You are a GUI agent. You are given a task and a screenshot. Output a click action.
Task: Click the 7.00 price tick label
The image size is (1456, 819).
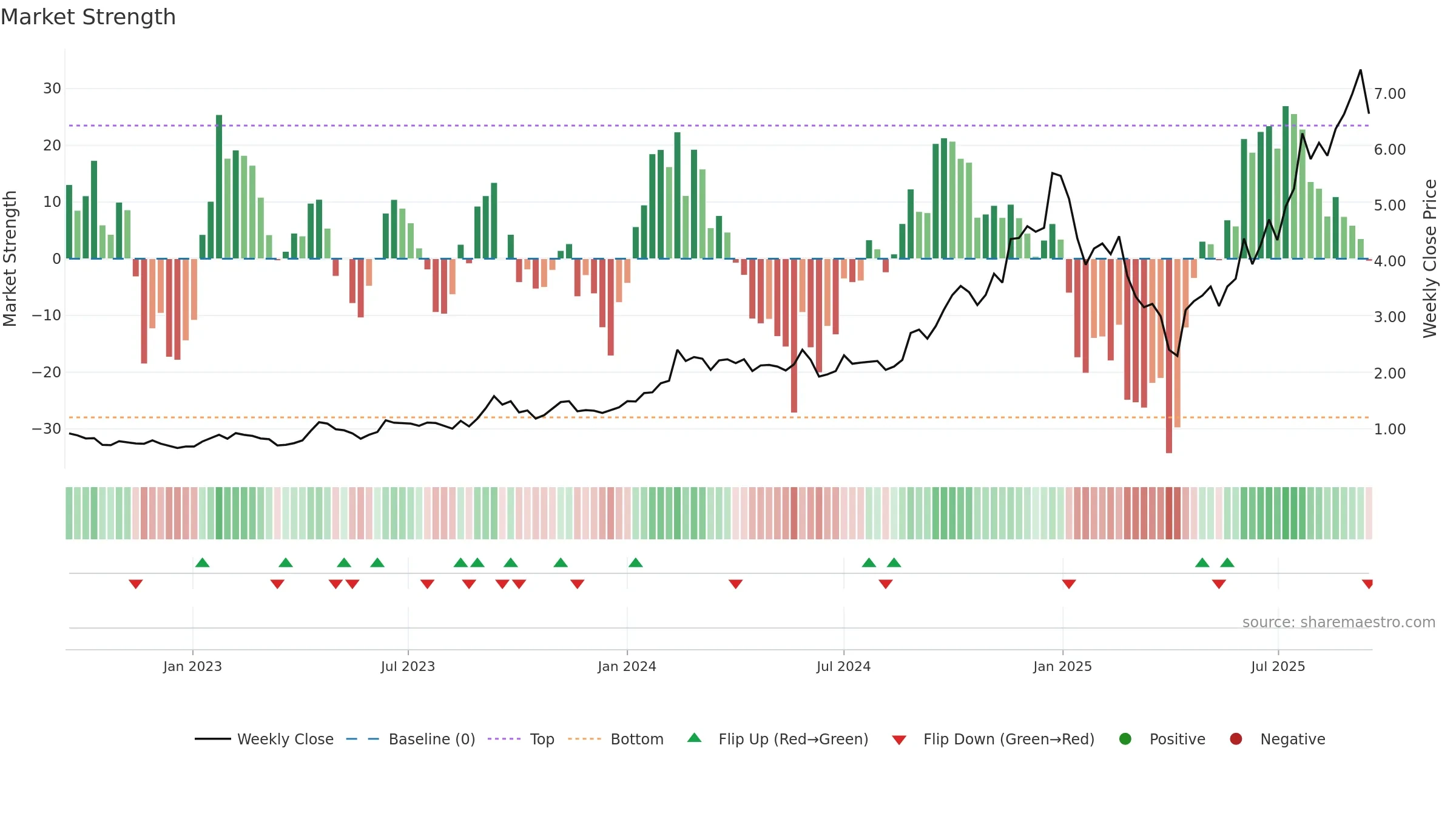tap(1390, 94)
